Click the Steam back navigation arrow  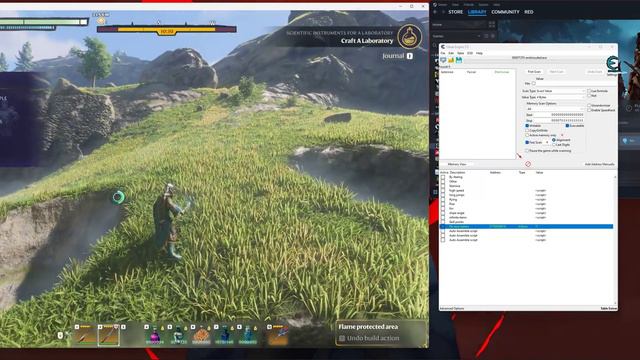pyautogui.click(x=435, y=12)
